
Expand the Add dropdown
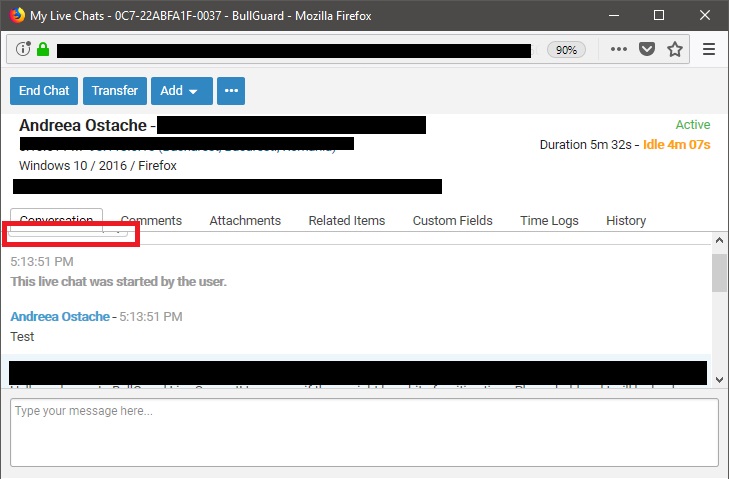[x=180, y=91]
